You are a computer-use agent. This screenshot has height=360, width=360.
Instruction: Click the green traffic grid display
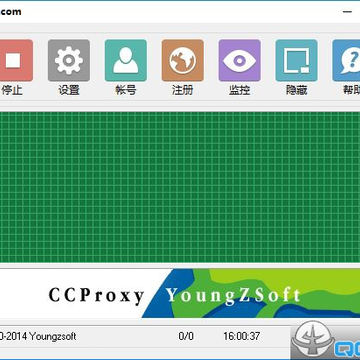click(x=180, y=187)
